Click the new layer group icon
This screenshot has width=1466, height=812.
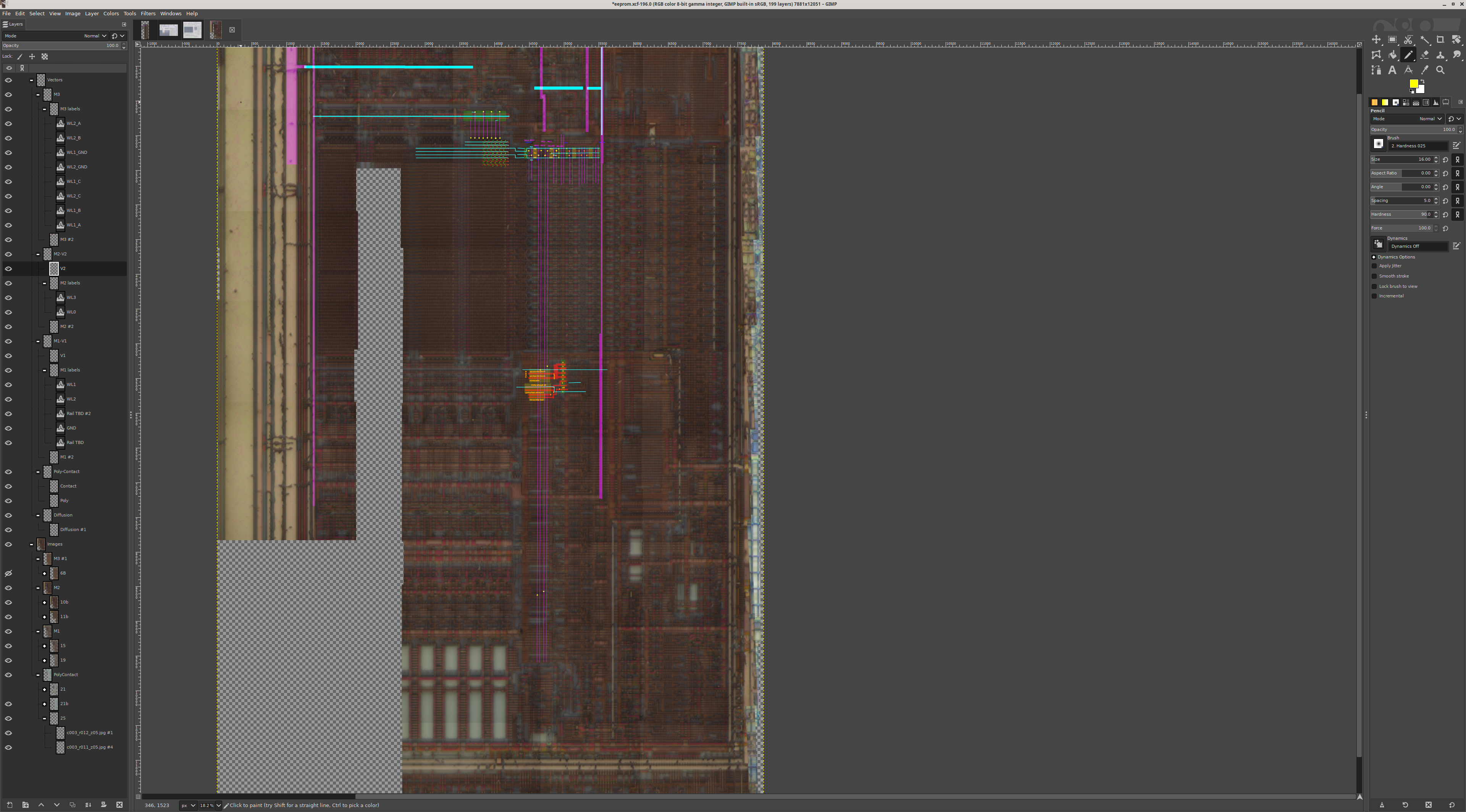(x=25, y=805)
